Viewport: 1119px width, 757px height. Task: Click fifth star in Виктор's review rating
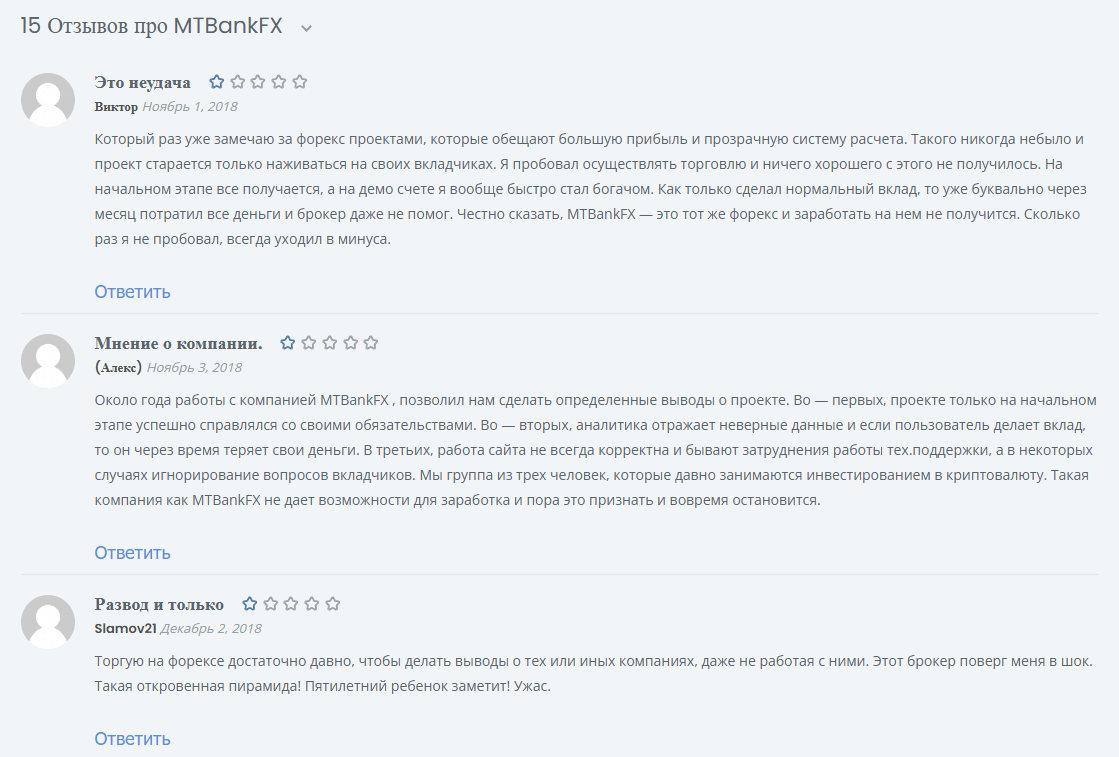300,82
